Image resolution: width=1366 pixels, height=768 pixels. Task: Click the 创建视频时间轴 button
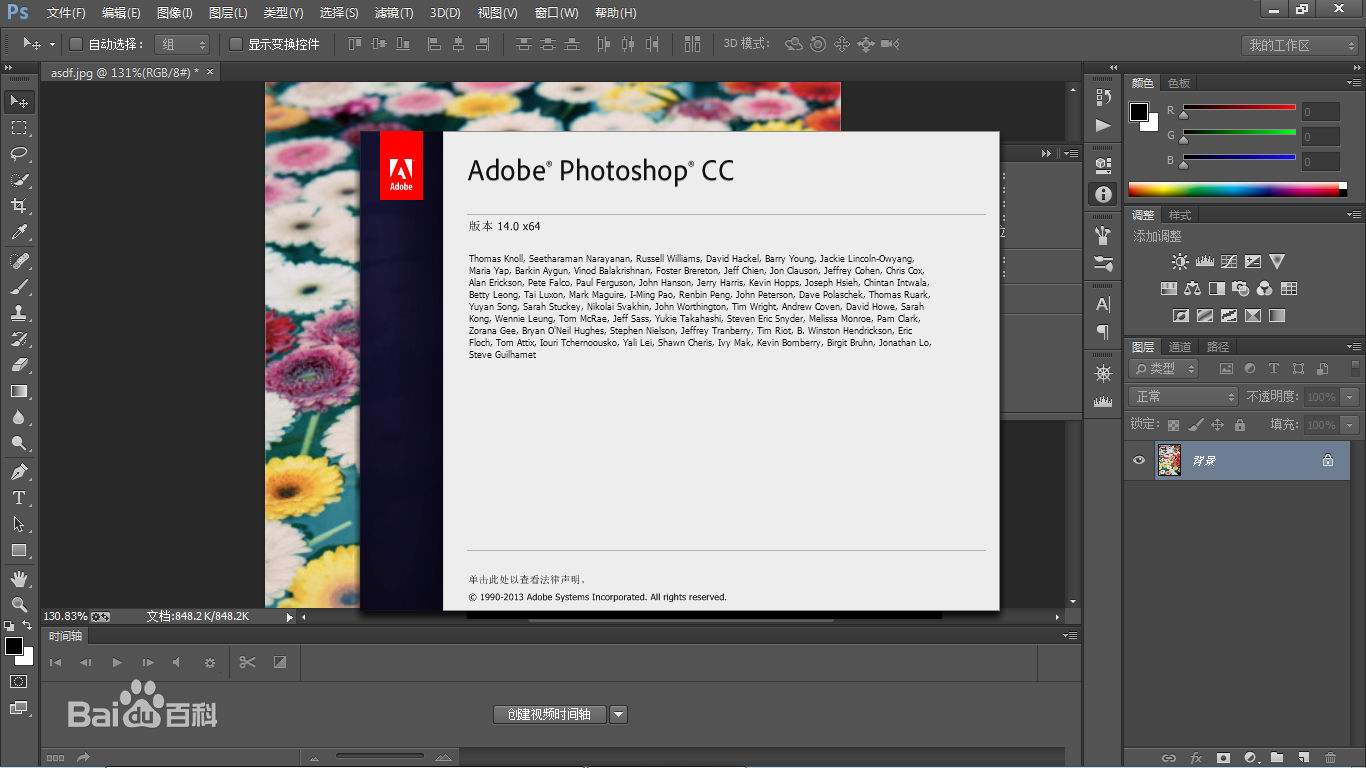(549, 714)
